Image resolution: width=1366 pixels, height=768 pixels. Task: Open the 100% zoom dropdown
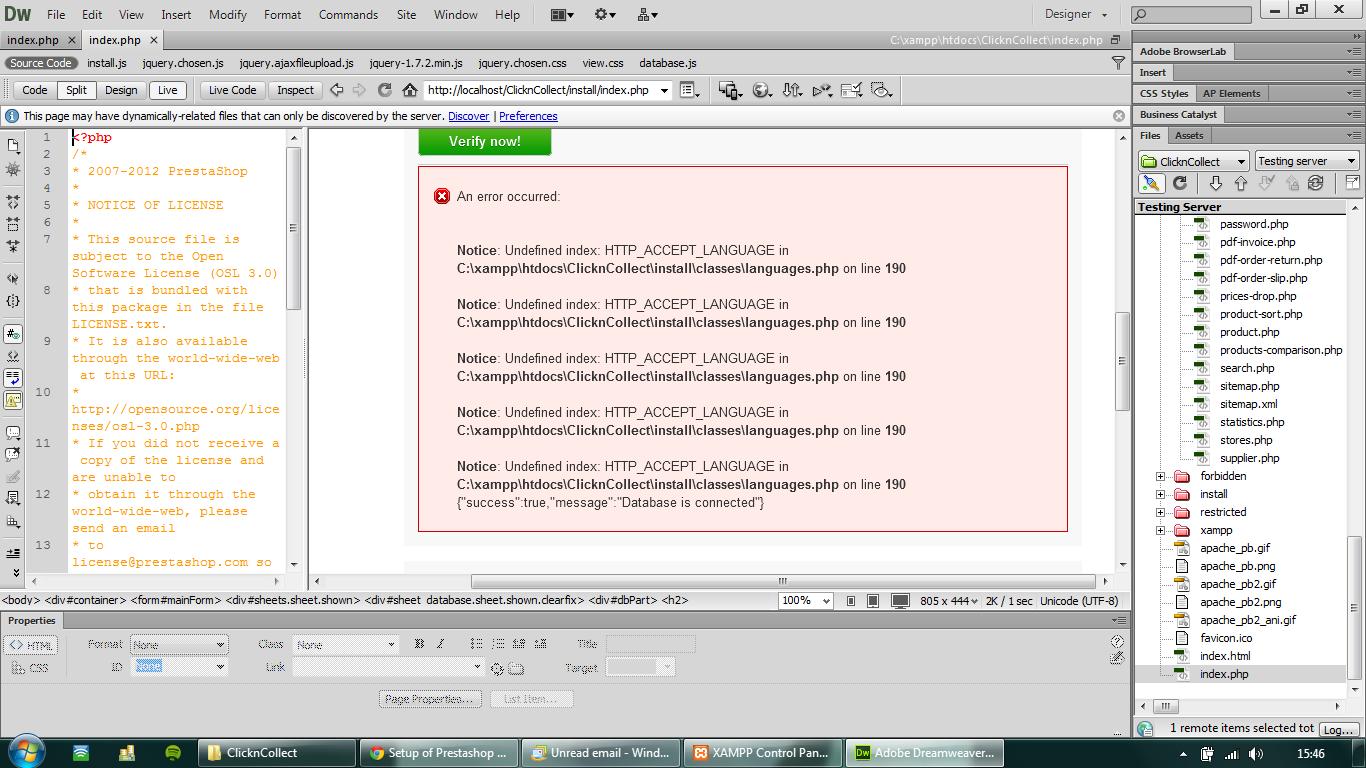pos(806,601)
